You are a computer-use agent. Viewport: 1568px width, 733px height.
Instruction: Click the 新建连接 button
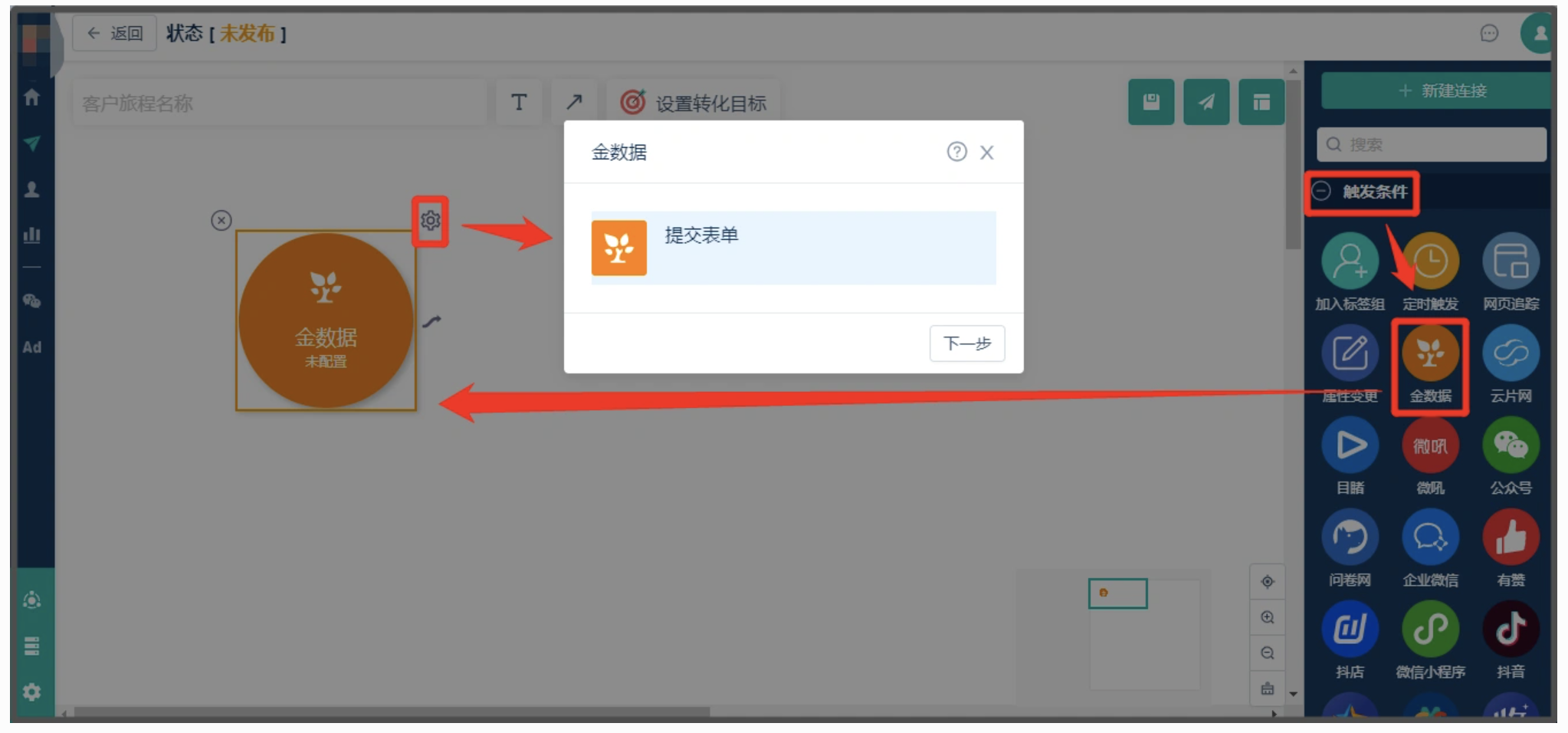click(x=1435, y=91)
